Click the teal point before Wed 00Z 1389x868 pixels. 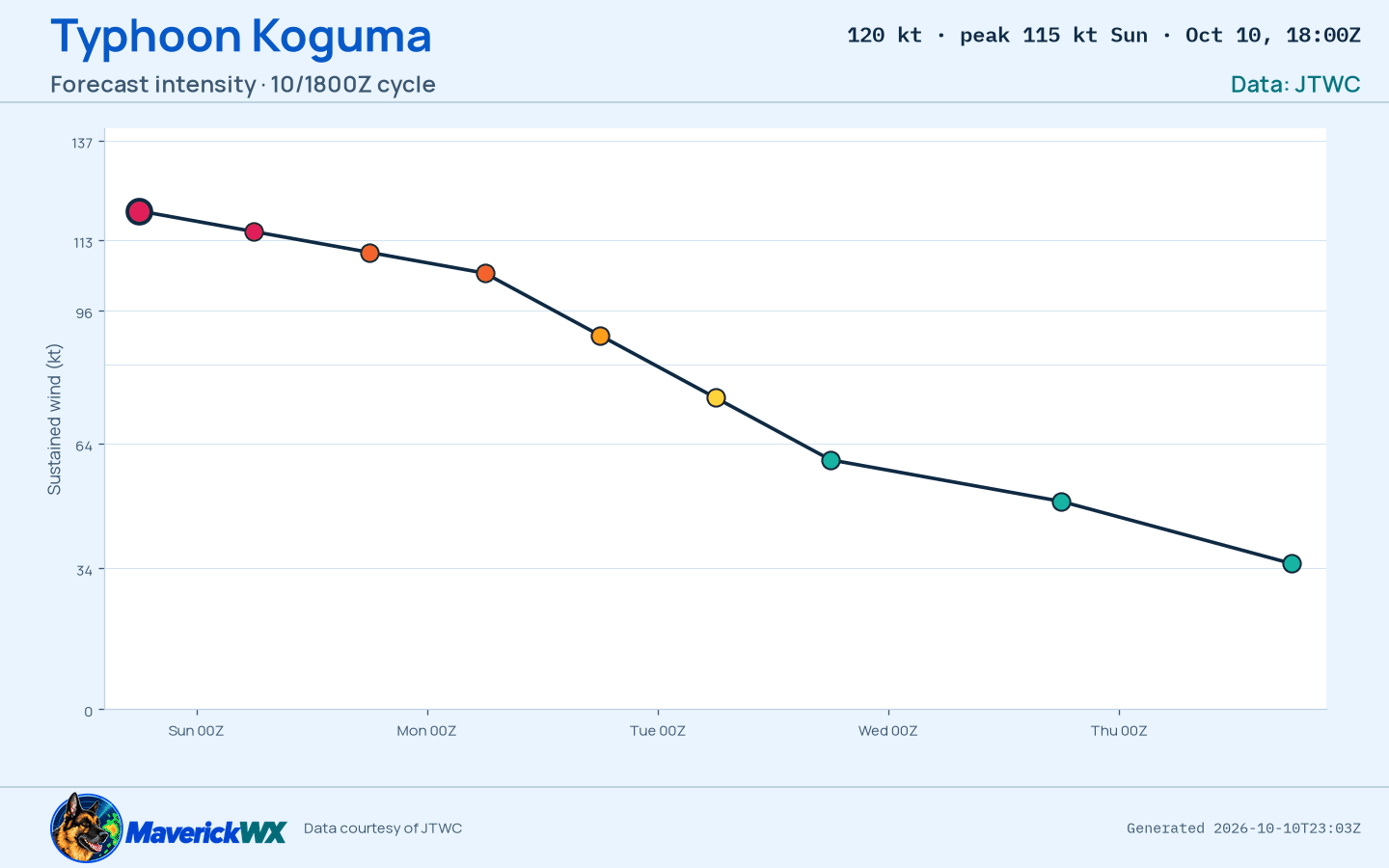pyautogui.click(x=831, y=460)
